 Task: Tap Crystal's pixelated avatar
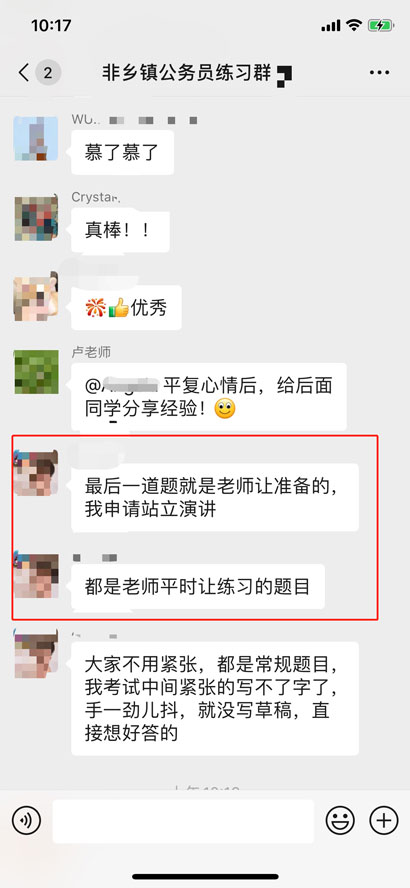(36, 217)
